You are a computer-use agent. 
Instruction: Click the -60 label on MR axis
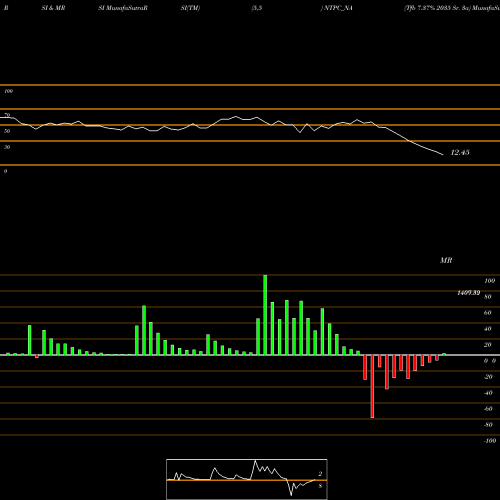click(488, 409)
